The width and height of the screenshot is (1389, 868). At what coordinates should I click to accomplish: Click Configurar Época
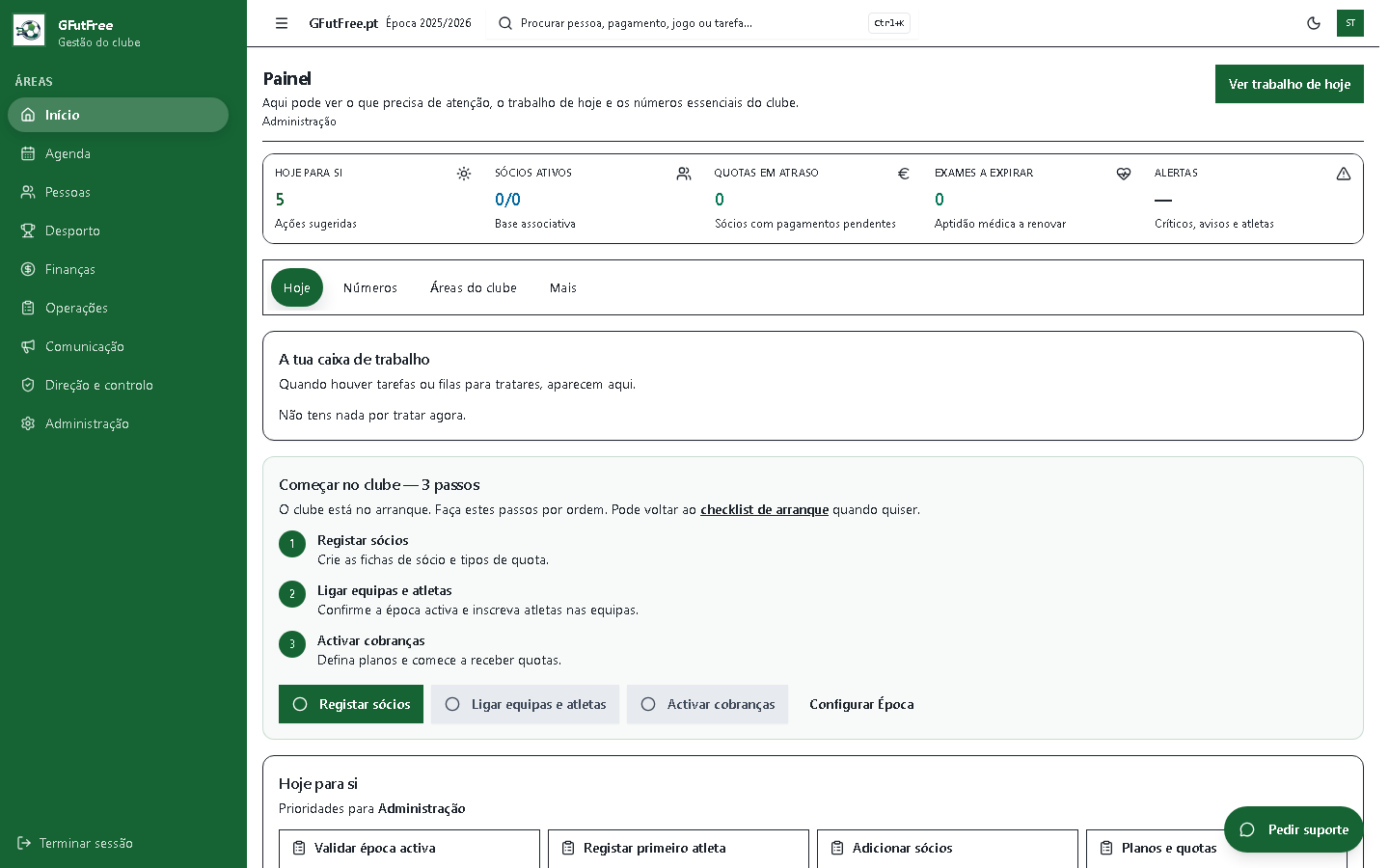(861, 704)
